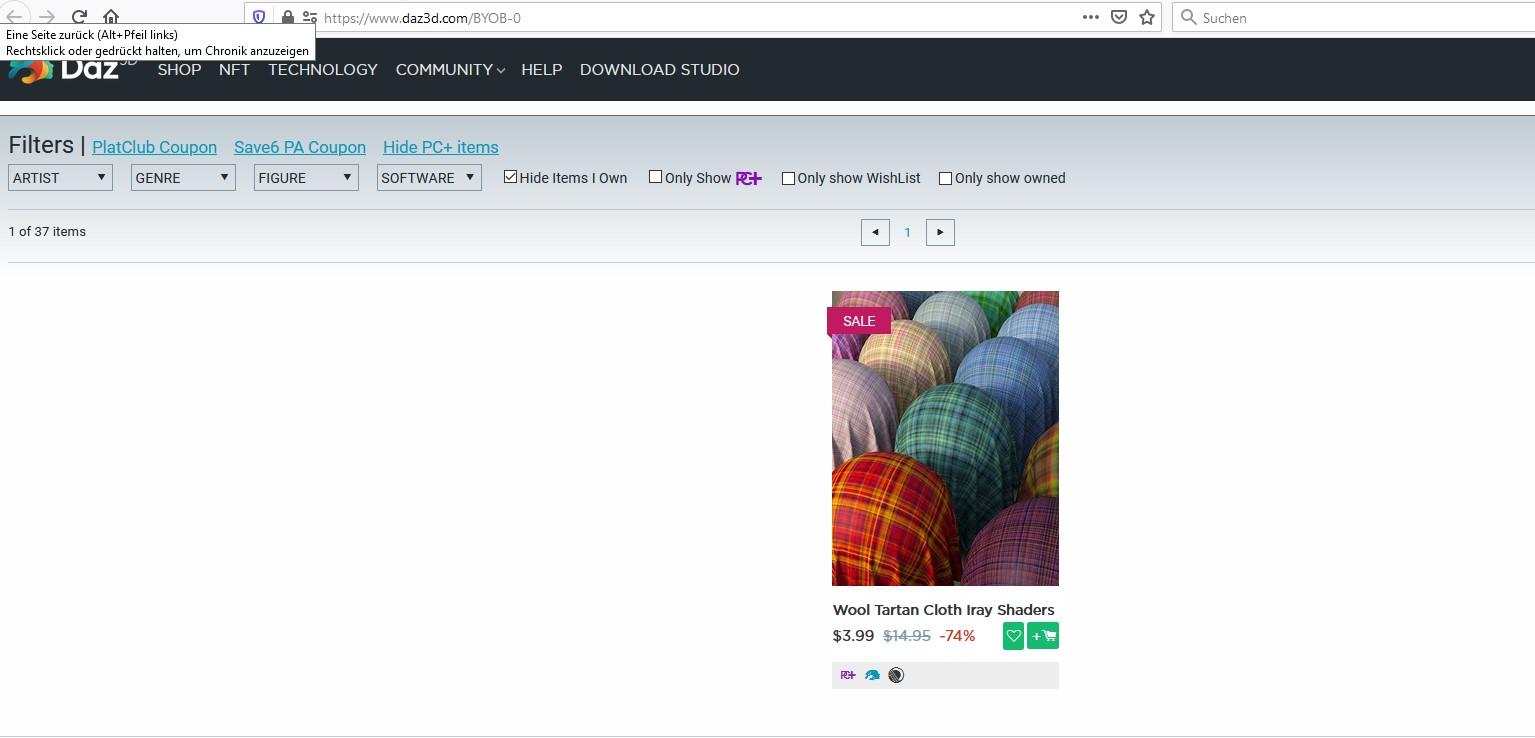The height and width of the screenshot is (738, 1535).
Task: Open the SHOP menu item
Action: point(179,70)
